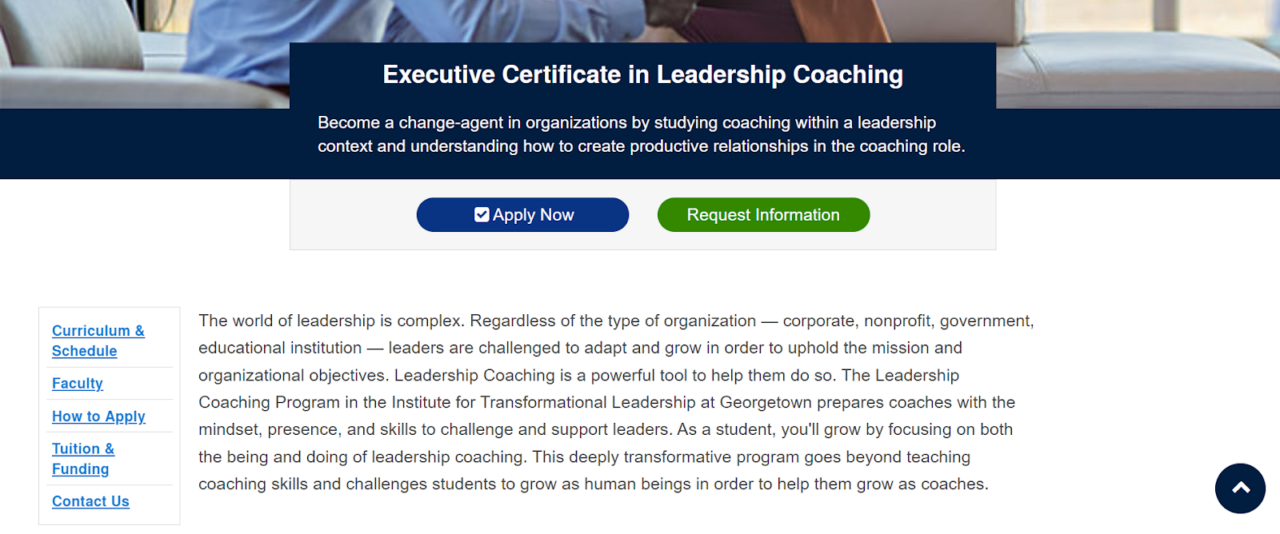Image resolution: width=1280 pixels, height=534 pixels.
Task: Click the phrase 'corporate, nonprofit, government' in the text
Action: [x=907, y=321]
